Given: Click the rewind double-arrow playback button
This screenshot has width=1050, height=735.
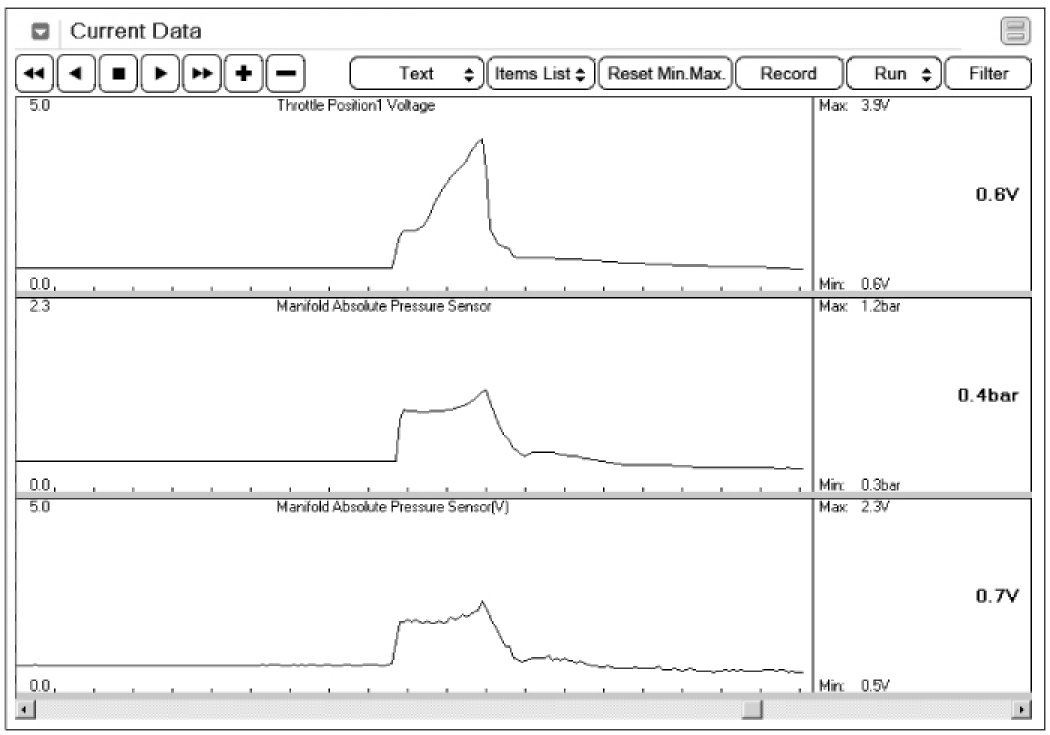Looking at the screenshot, I should (35, 74).
